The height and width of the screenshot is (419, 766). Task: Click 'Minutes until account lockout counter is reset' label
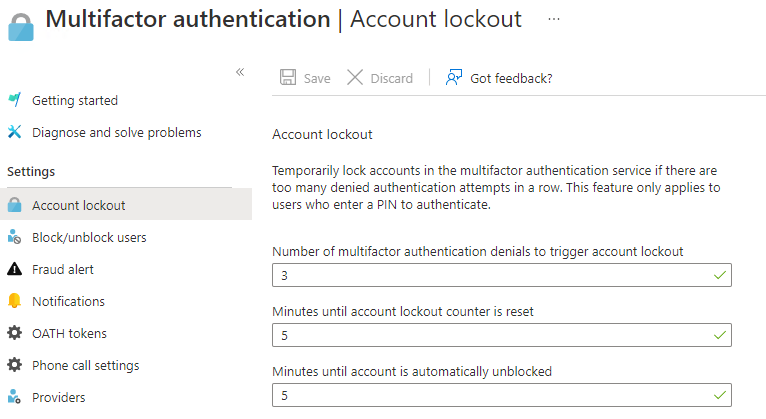pyautogui.click(x=403, y=312)
